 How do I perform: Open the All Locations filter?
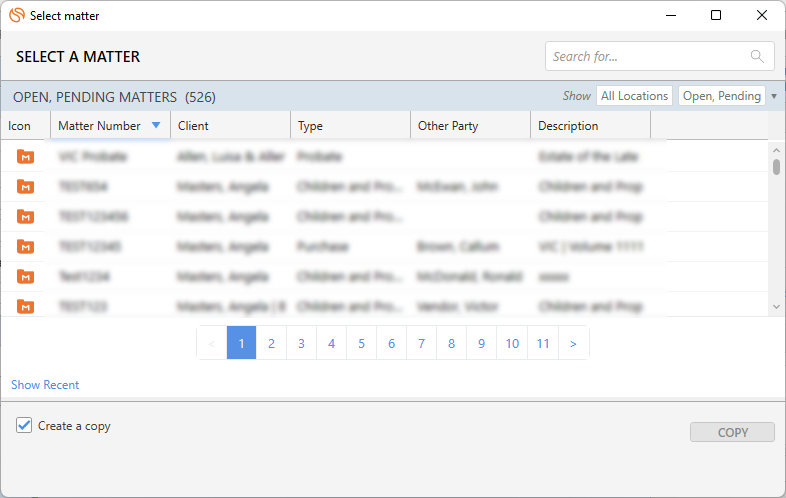point(634,96)
